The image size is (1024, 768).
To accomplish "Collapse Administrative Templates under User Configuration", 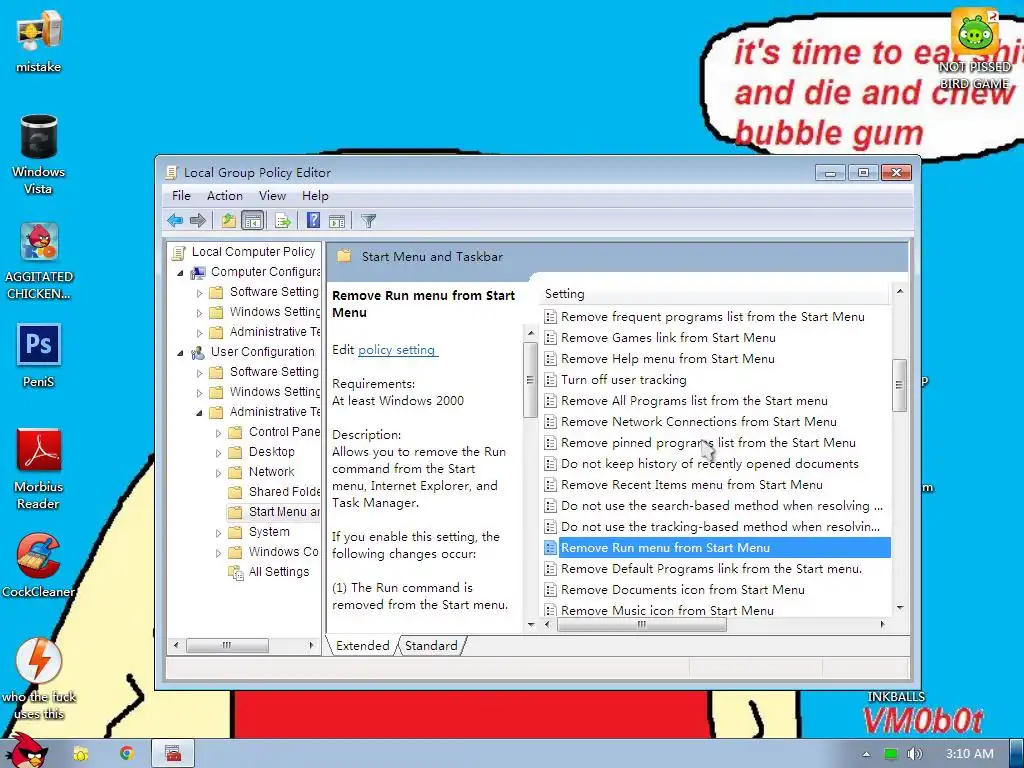I will pyautogui.click(x=199, y=413).
